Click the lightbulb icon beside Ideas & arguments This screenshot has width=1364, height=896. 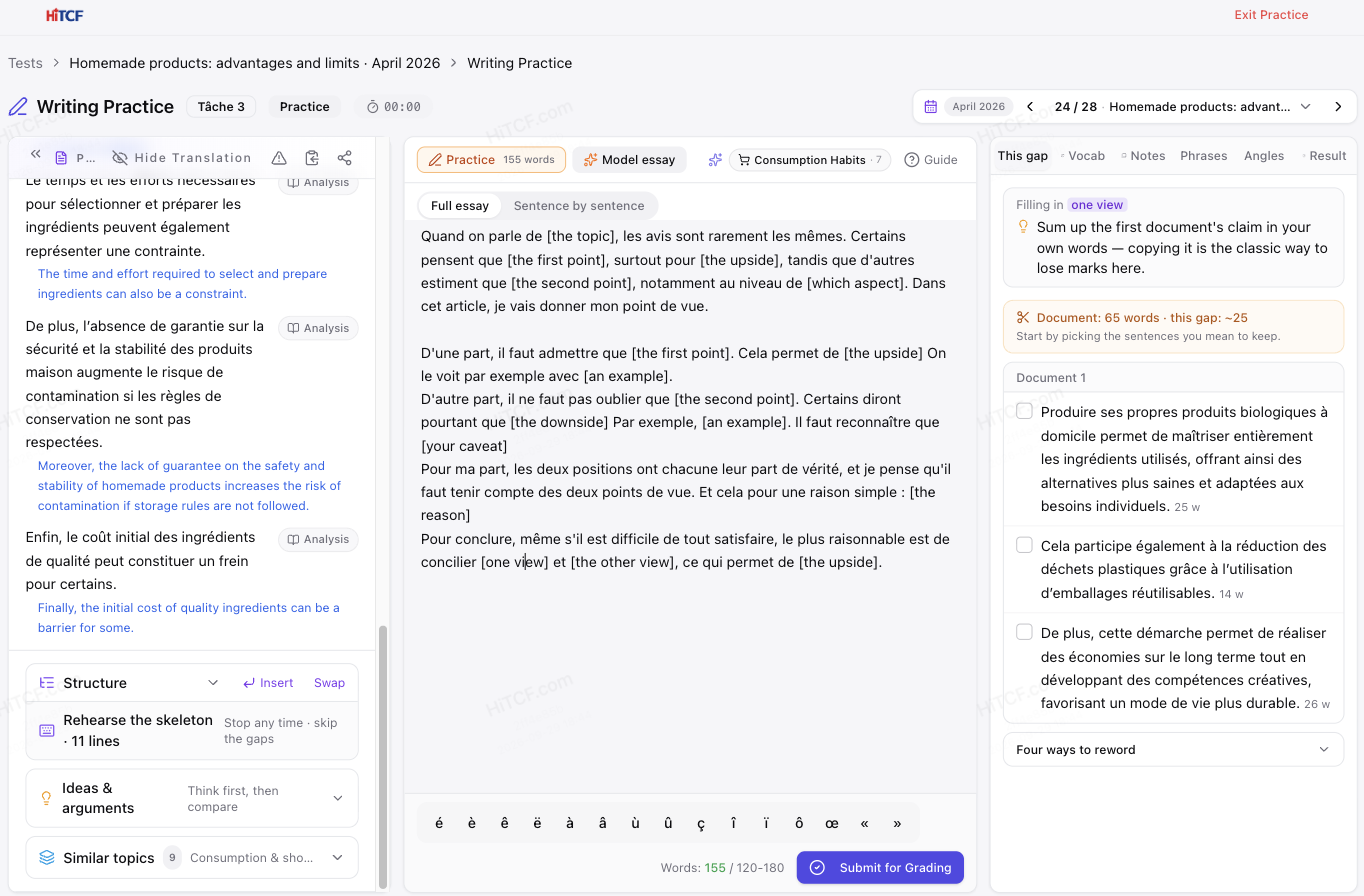(46, 798)
